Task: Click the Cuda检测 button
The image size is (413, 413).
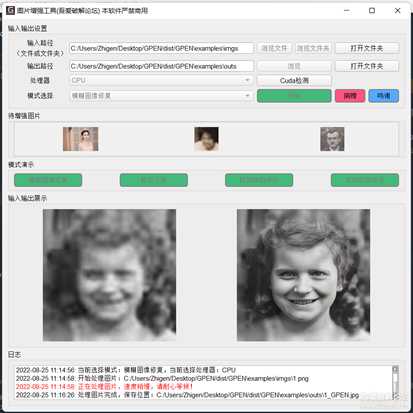Action: coord(294,80)
